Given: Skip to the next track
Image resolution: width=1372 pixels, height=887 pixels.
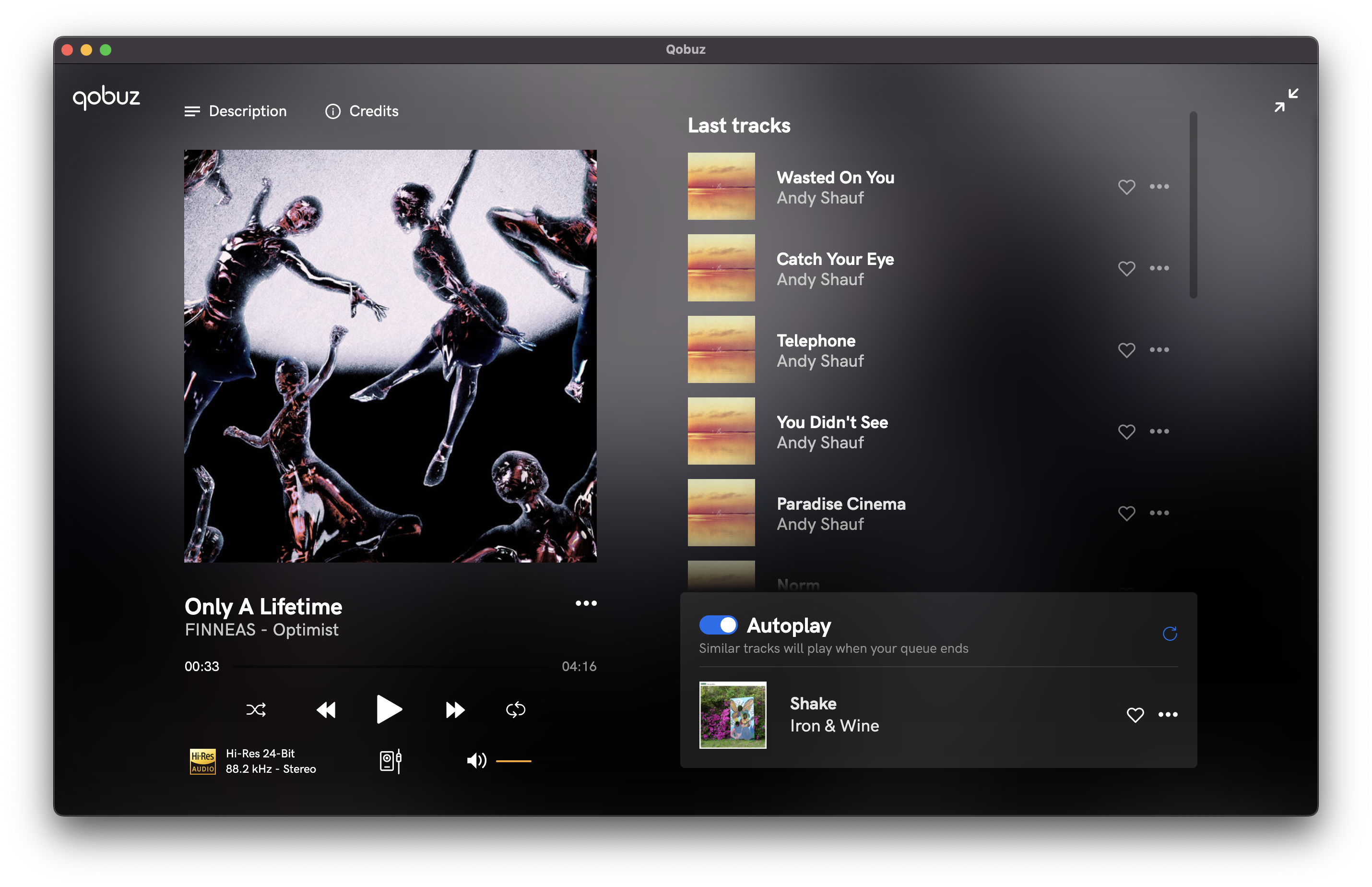Looking at the screenshot, I should 454,709.
